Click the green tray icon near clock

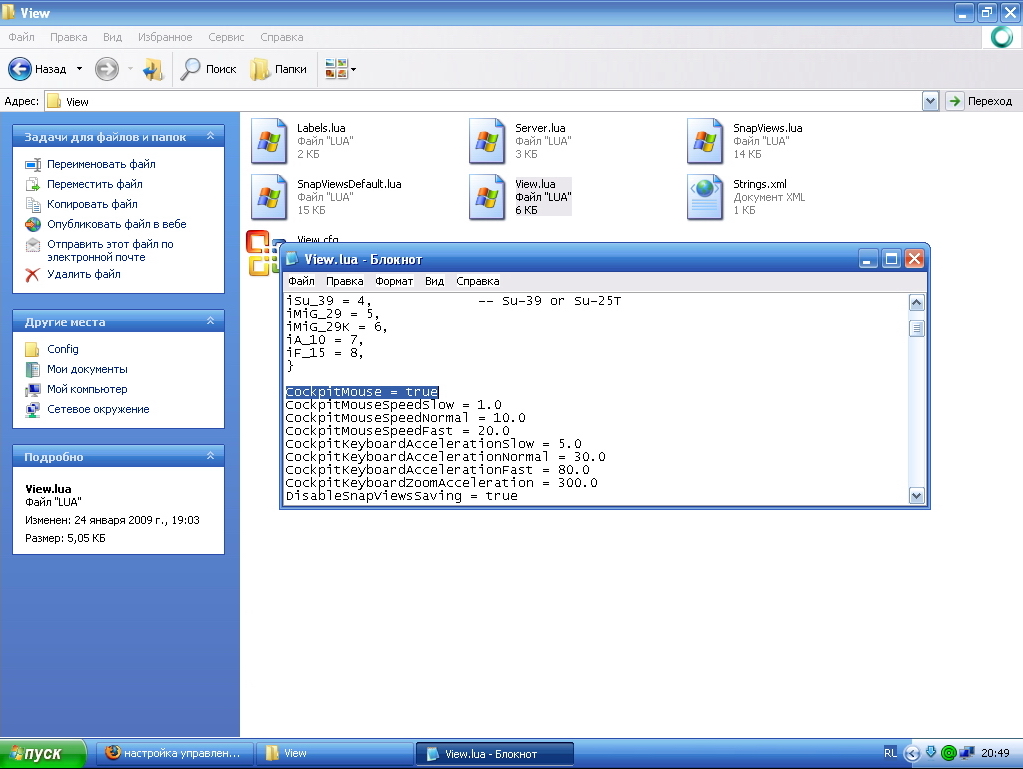[x=949, y=753]
